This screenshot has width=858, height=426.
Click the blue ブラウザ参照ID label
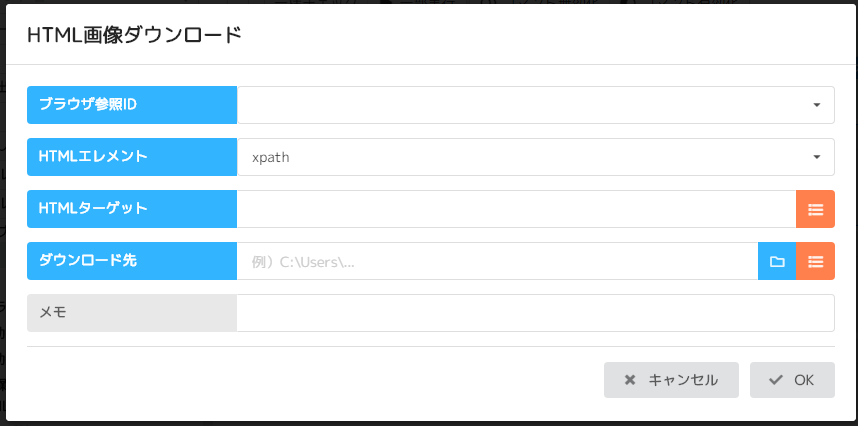click(132, 105)
